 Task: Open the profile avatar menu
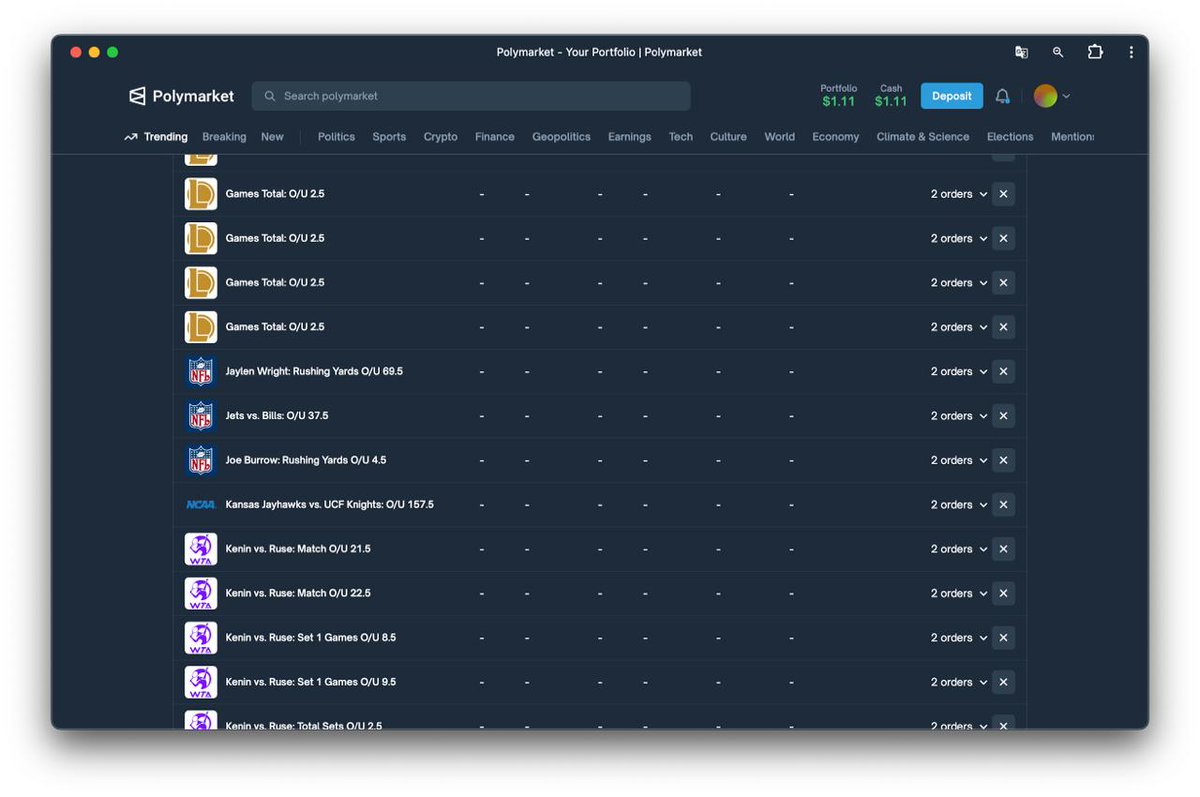[1045, 96]
